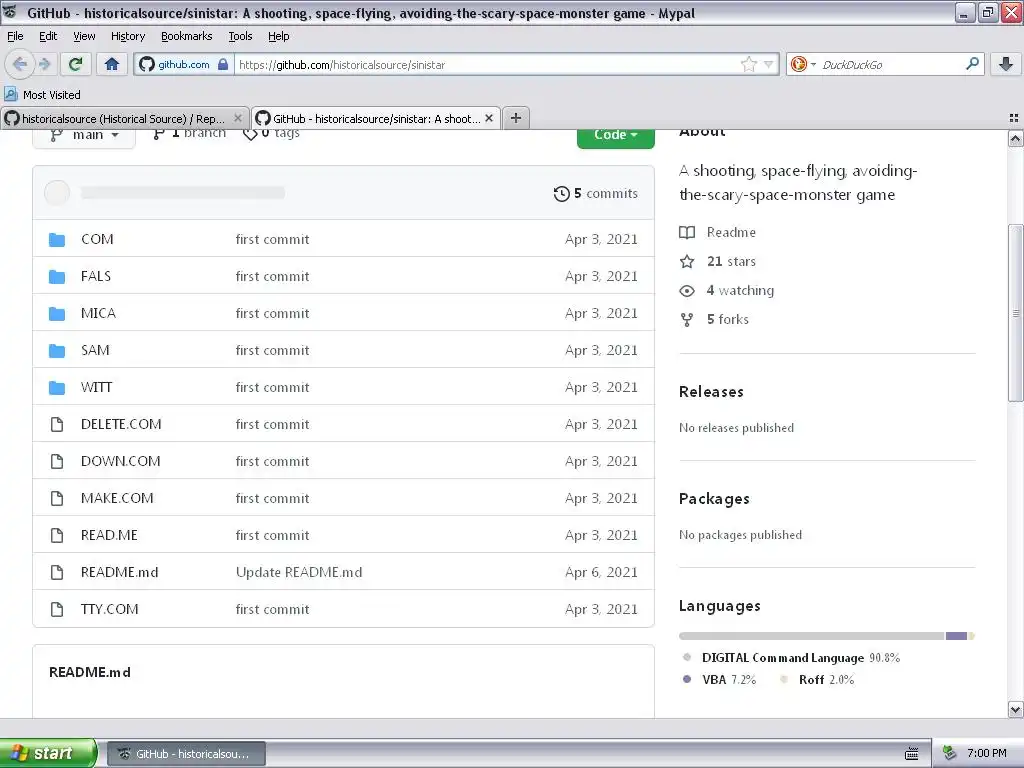
Task: Open the History menu
Action: click(127, 36)
